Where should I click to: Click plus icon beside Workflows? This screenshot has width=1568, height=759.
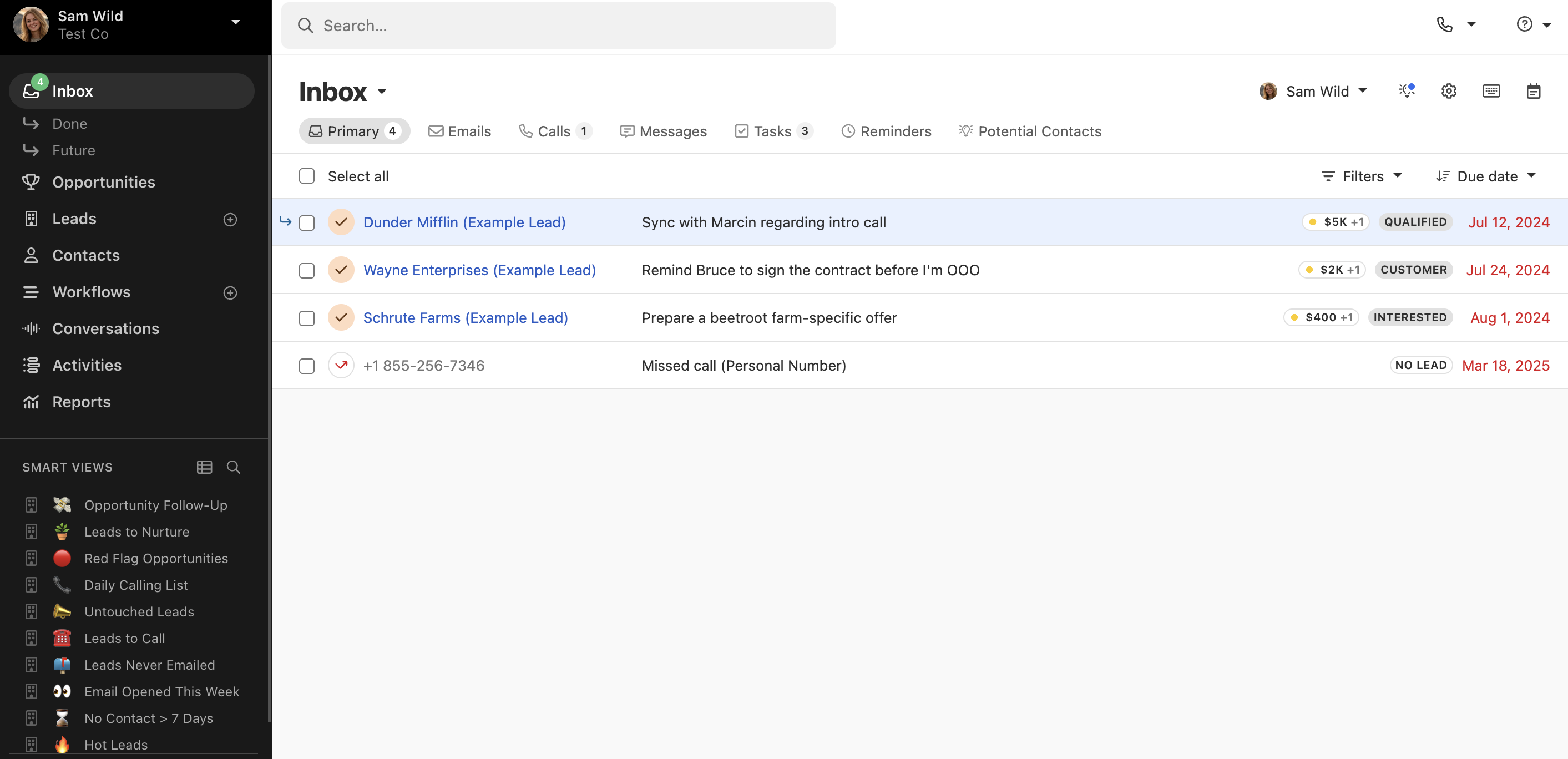pyautogui.click(x=230, y=293)
